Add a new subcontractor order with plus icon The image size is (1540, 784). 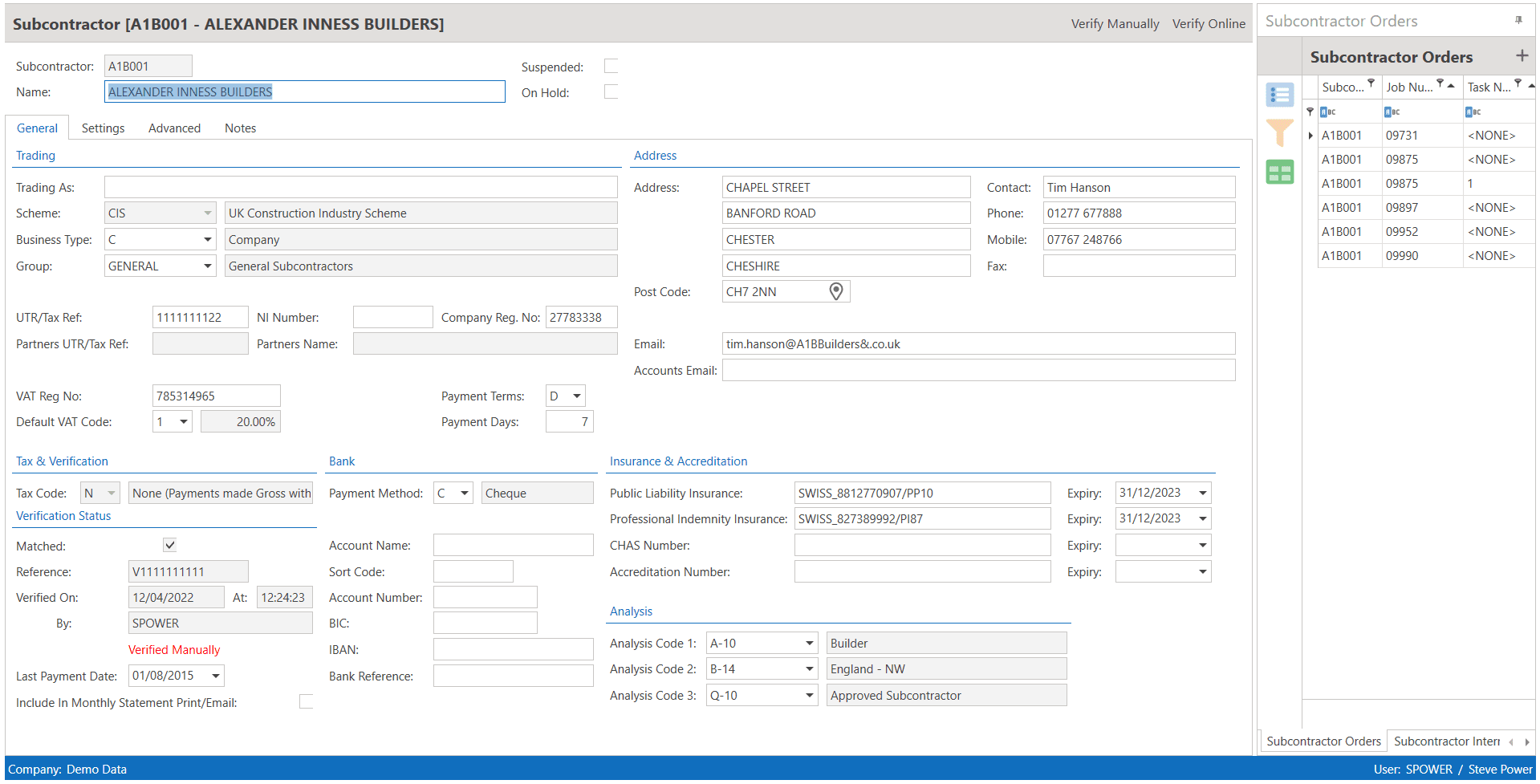tap(1521, 55)
